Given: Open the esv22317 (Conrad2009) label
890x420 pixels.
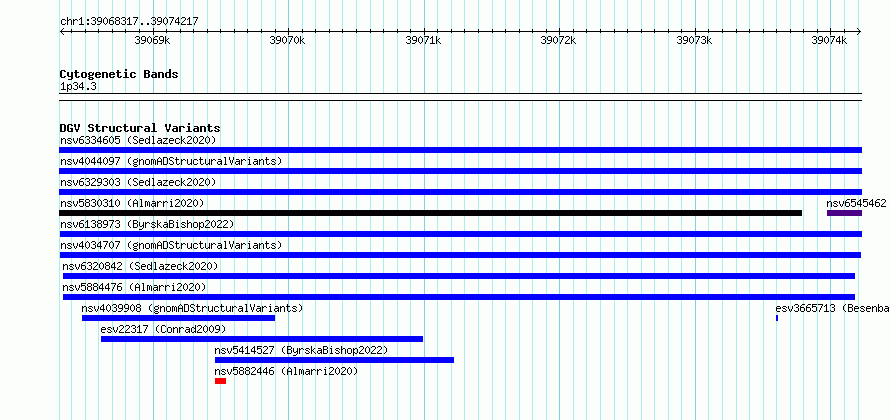Looking at the screenshot, I should tap(163, 330).
